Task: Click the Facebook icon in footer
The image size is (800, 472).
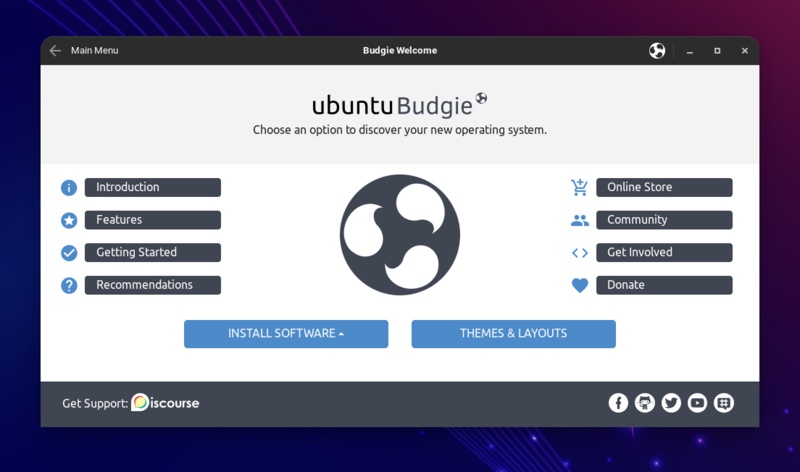Action: [618, 403]
